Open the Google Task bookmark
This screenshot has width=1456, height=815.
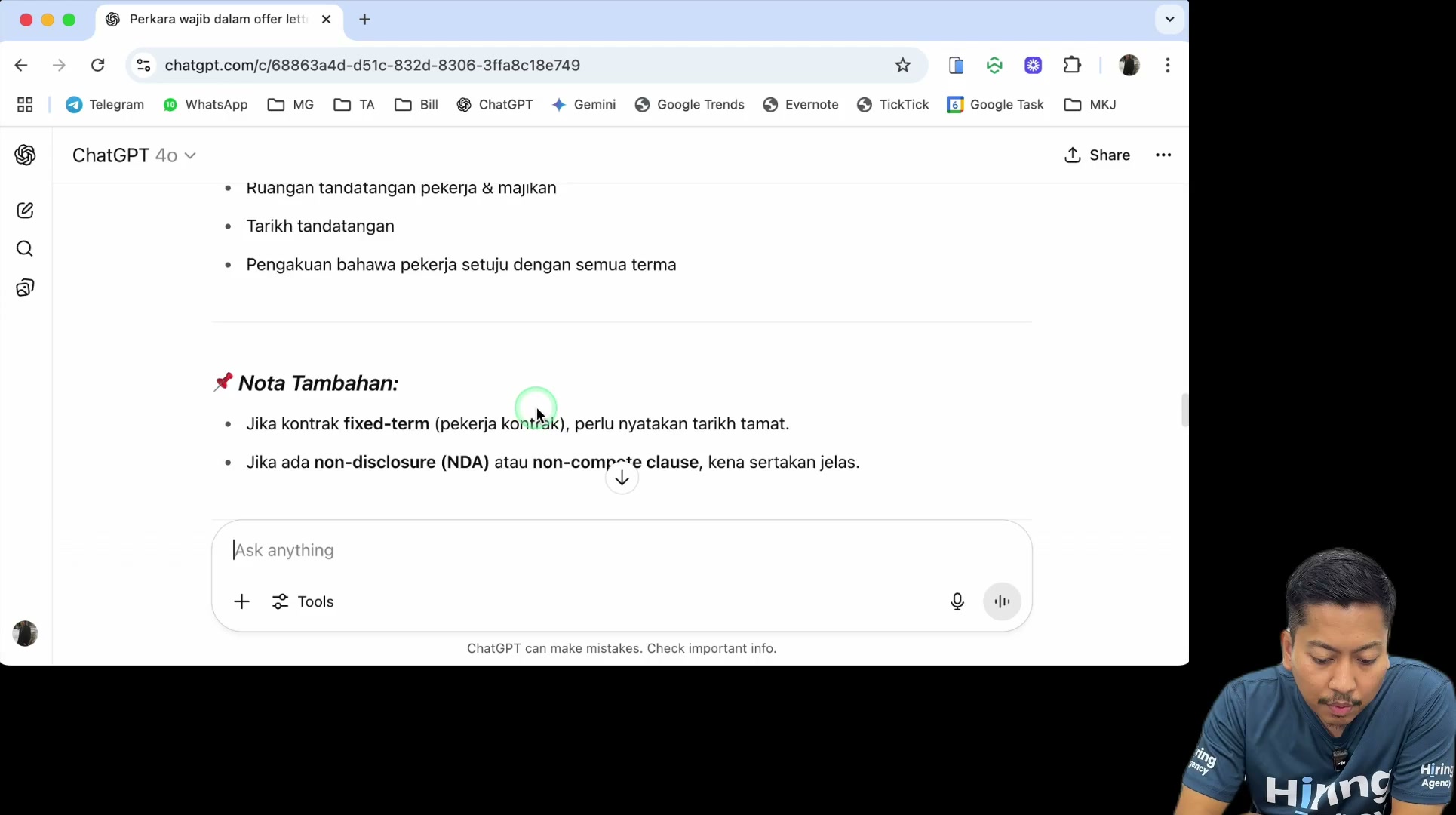tap(996, 105)
